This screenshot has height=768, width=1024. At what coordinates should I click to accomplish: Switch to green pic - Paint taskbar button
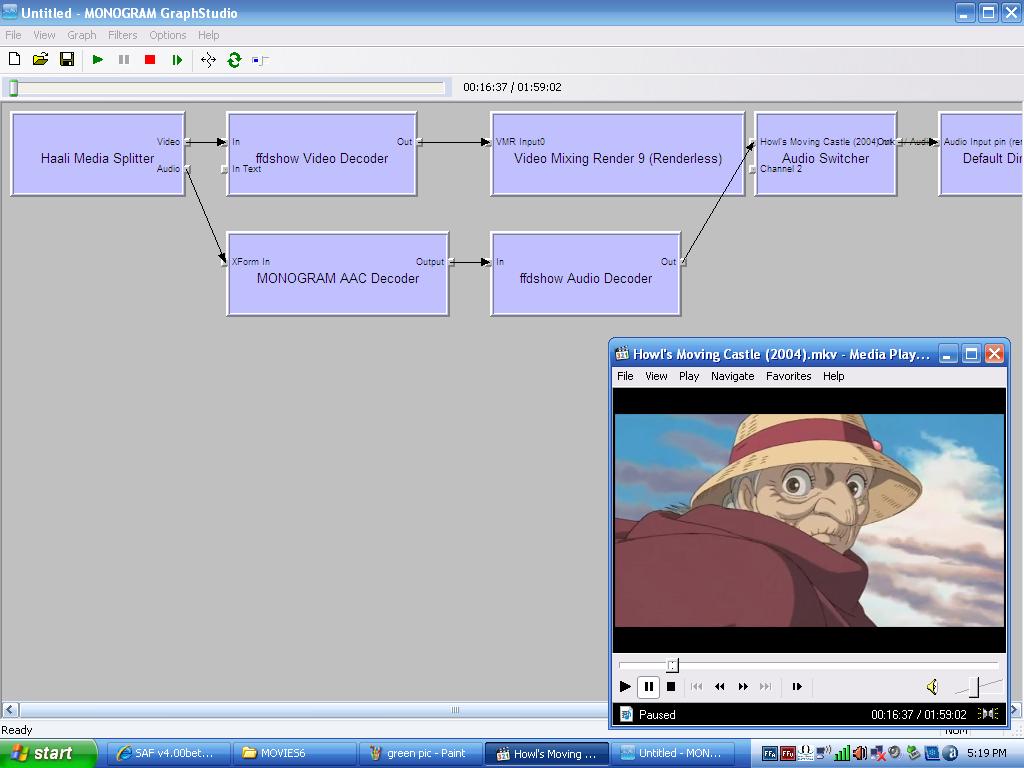tap(421, 754)
